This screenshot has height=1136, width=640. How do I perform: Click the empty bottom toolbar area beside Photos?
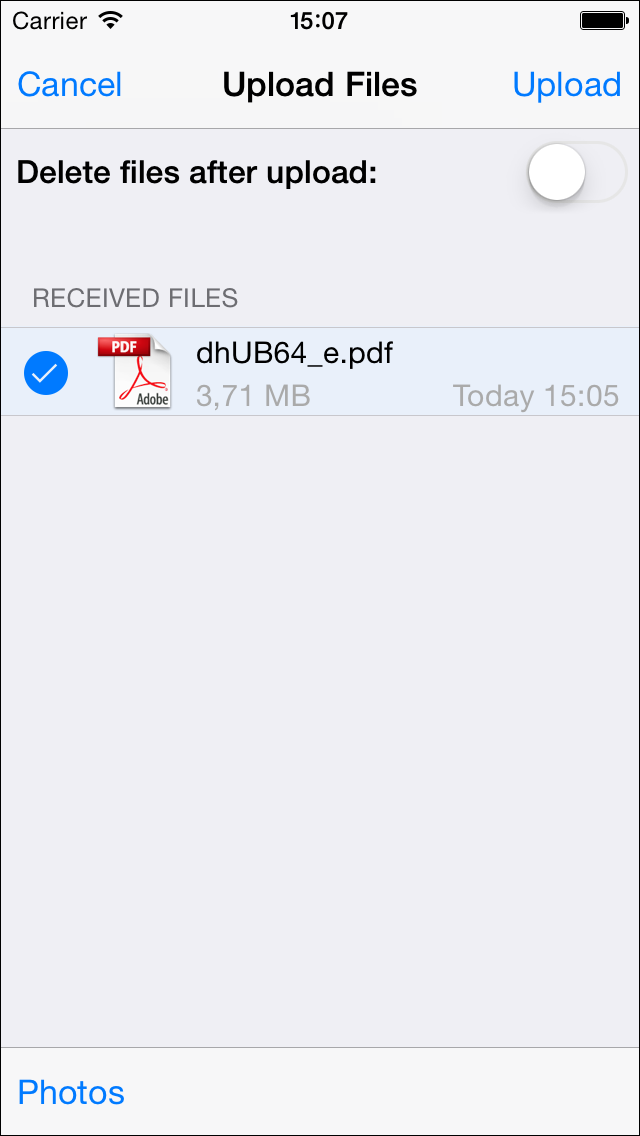click(382, 1092)
